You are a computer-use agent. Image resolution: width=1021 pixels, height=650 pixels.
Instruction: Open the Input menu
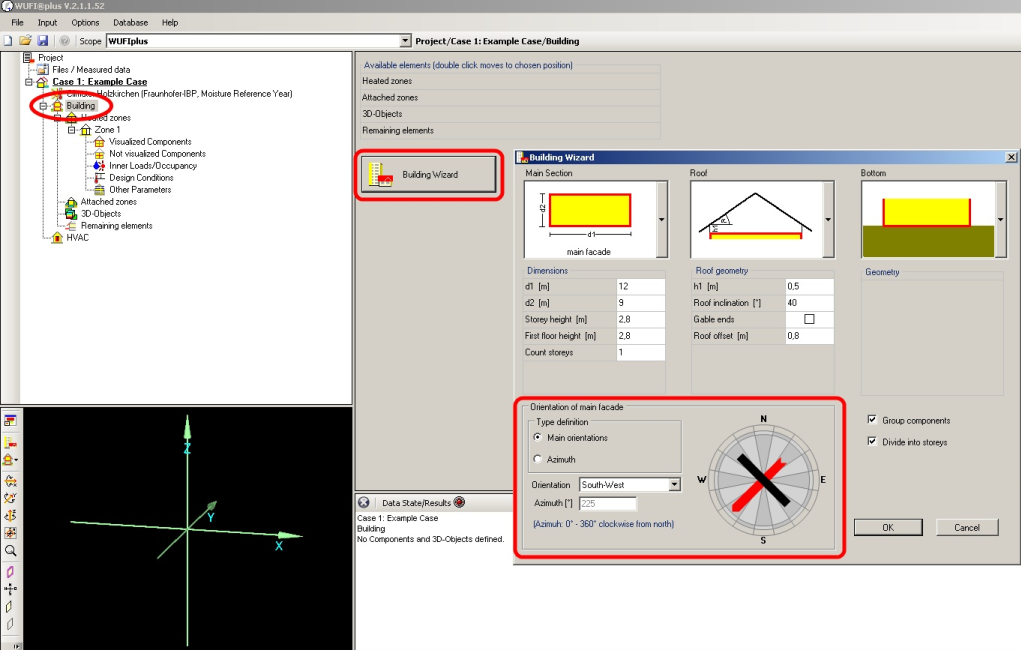(x=48, y=22)
